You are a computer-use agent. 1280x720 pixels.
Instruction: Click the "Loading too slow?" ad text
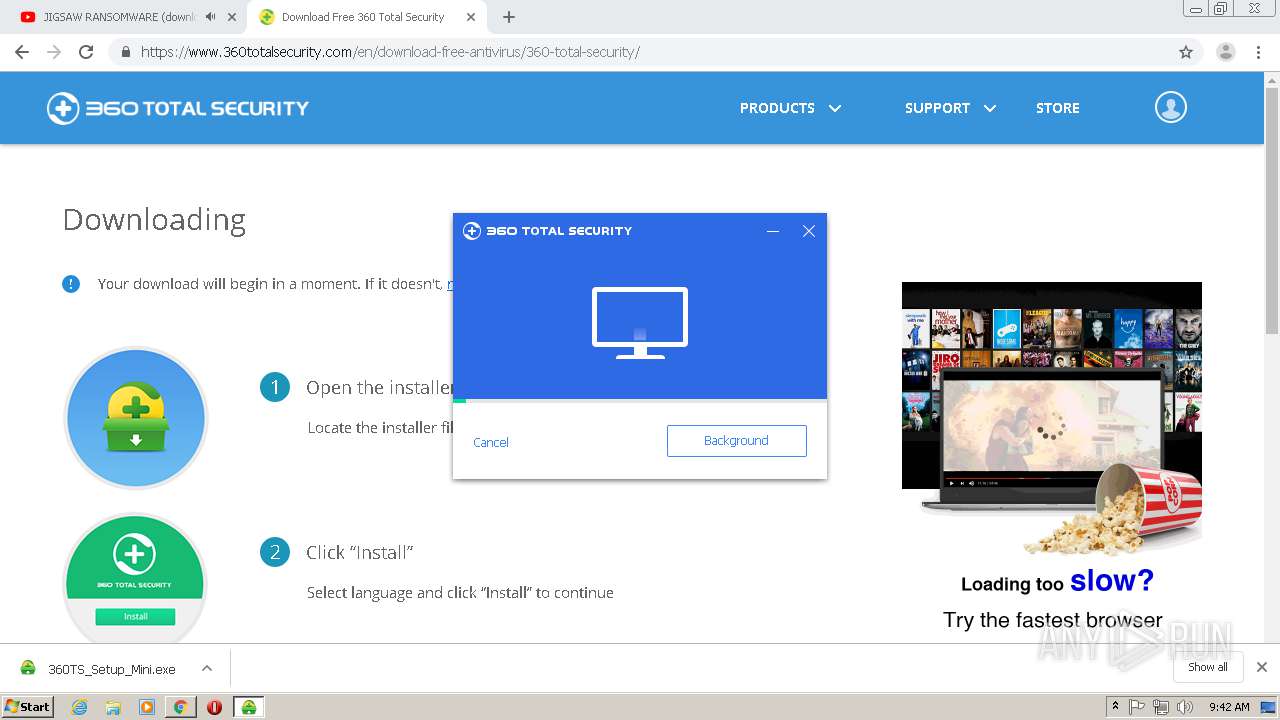pos(1057,581)
